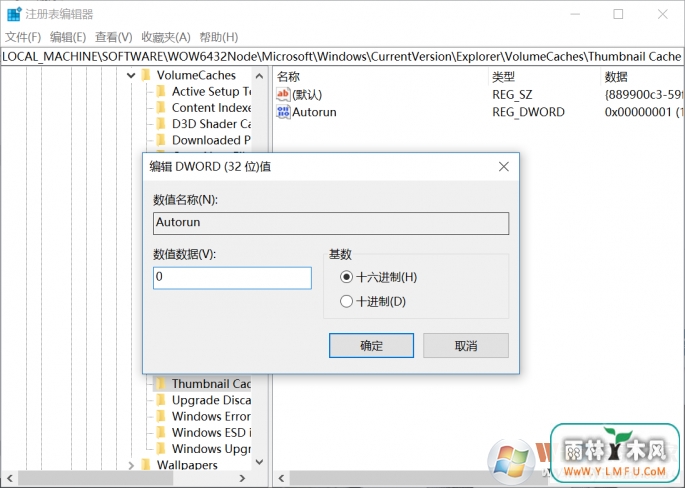Screen dimensions: 685x488
Task: Select the VolumeCaches folder icon
Action: [x=146, y=75]
